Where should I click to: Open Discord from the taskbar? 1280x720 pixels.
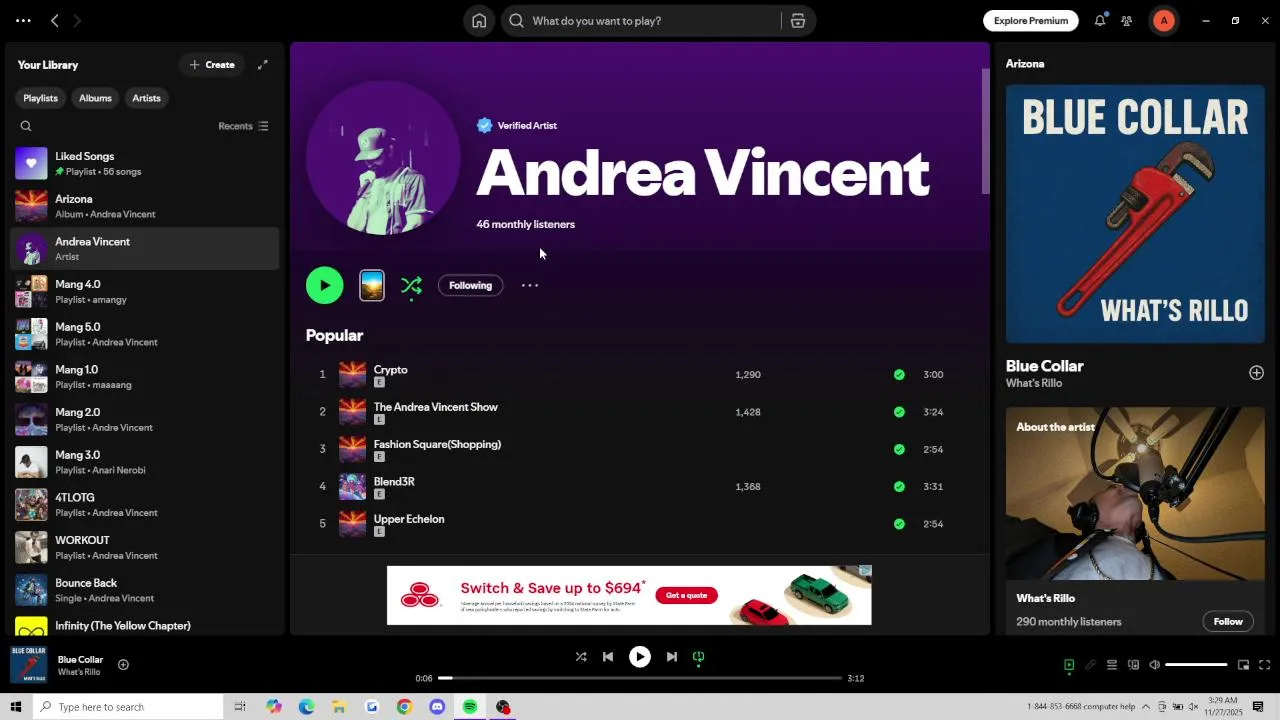coord(437,707)
